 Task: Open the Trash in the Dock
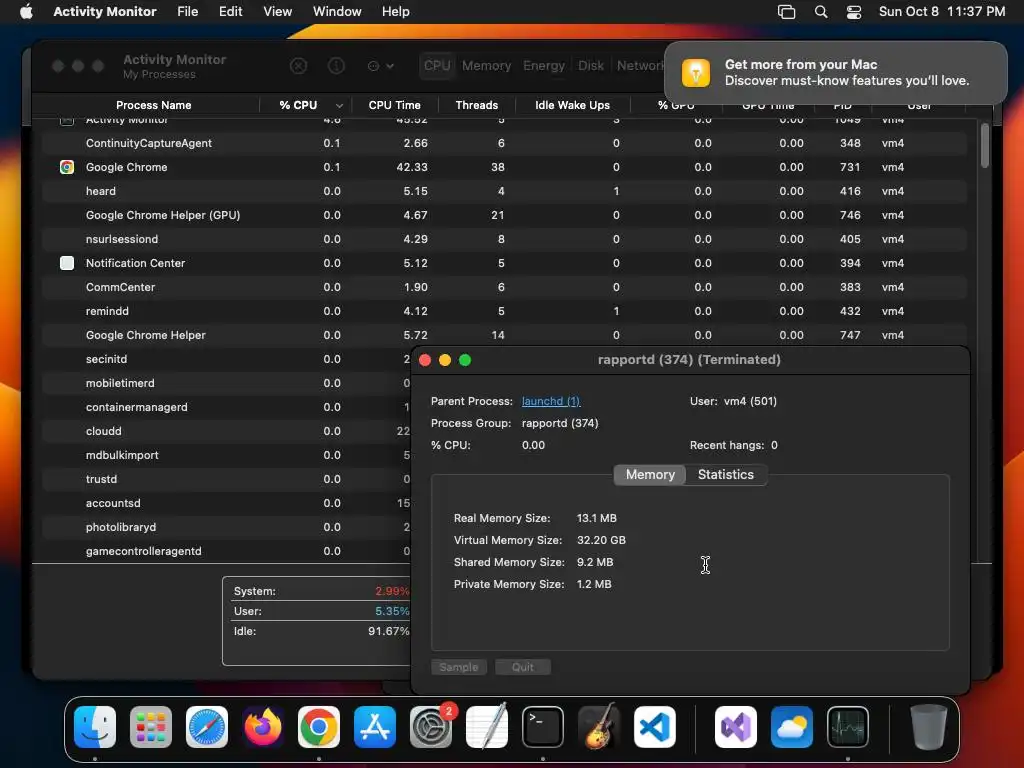point(929,727)
